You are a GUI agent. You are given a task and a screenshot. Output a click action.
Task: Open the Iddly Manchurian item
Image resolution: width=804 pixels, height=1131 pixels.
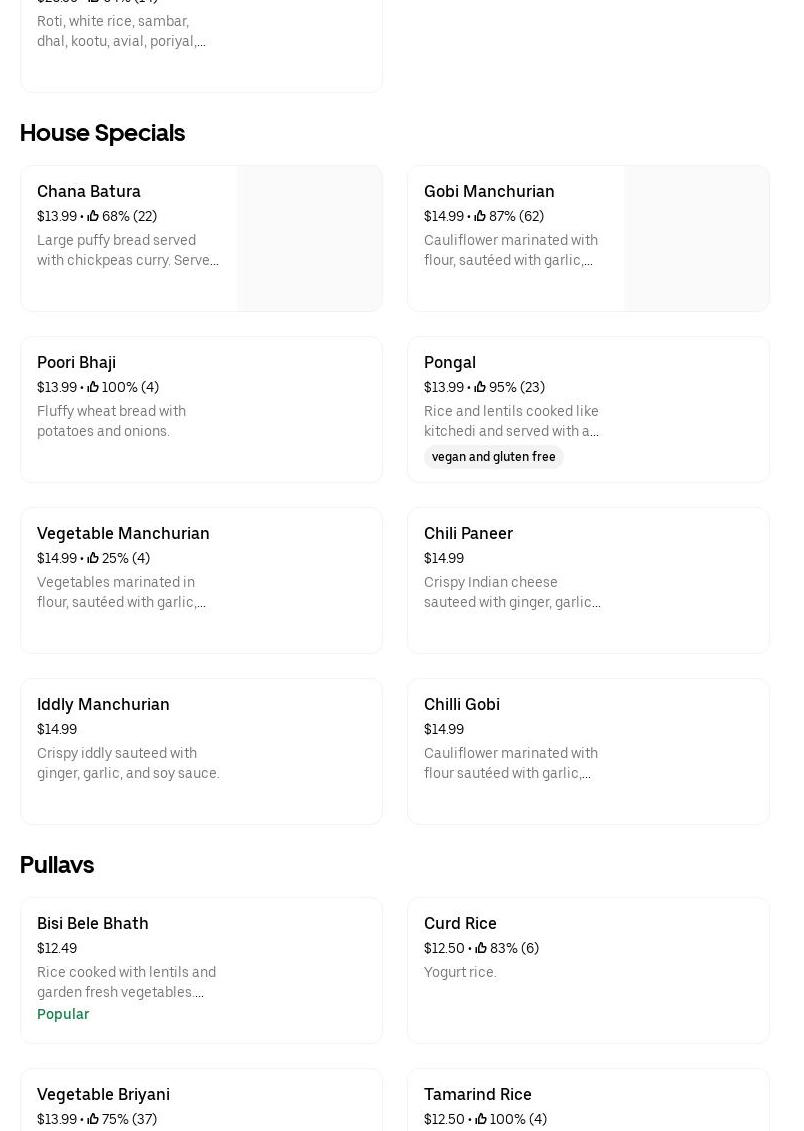(103, 704)
